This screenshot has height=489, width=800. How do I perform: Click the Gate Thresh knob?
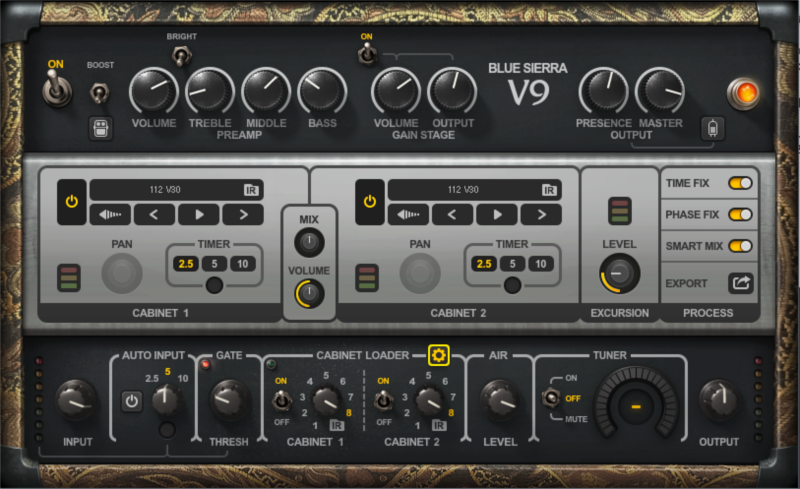(230, 401)
